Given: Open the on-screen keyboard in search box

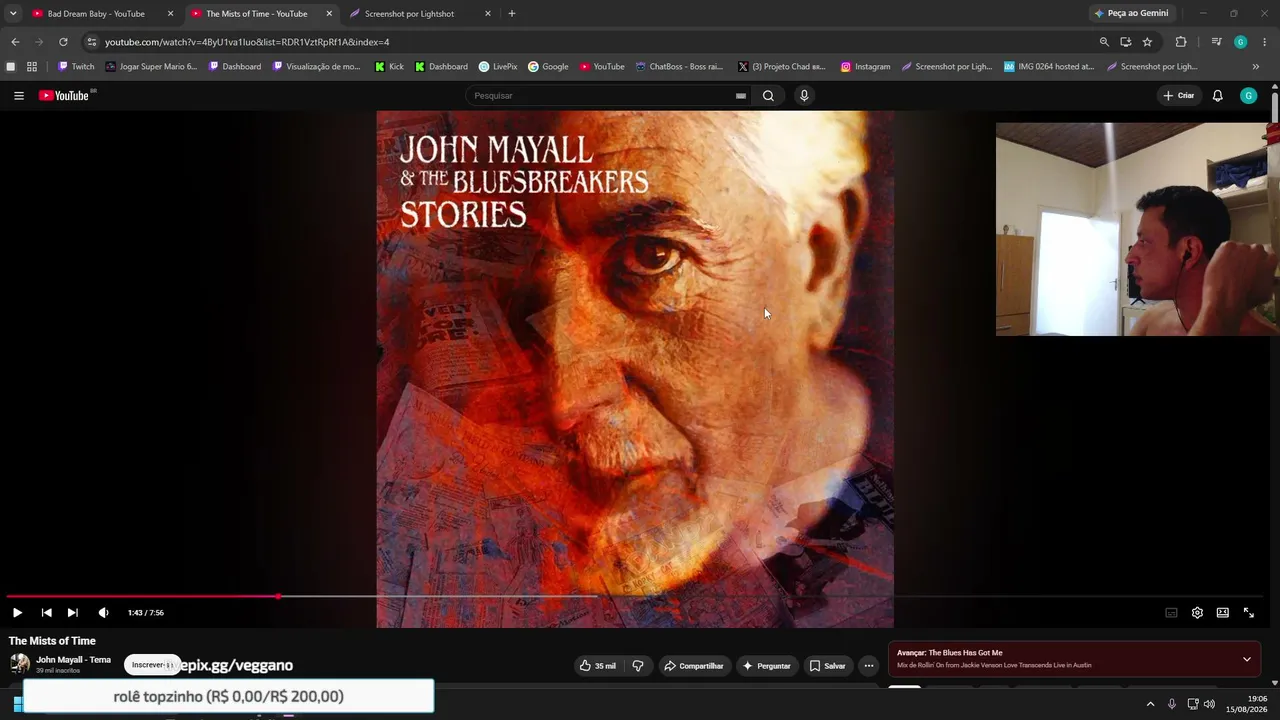Looking at the screenshot, I should tap(740, 96).
